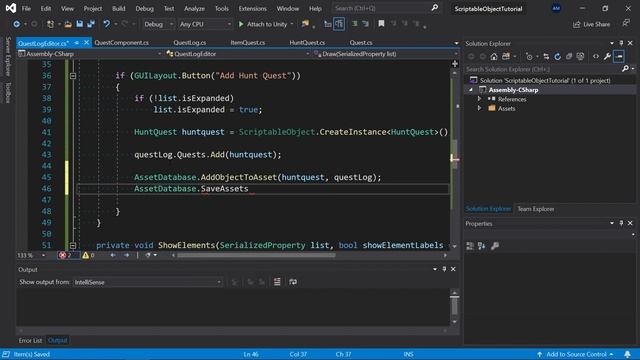Screen dimensions: 640x360
Task: Switch to the HuntQuest.cs tab
Action: coord(307,42)
